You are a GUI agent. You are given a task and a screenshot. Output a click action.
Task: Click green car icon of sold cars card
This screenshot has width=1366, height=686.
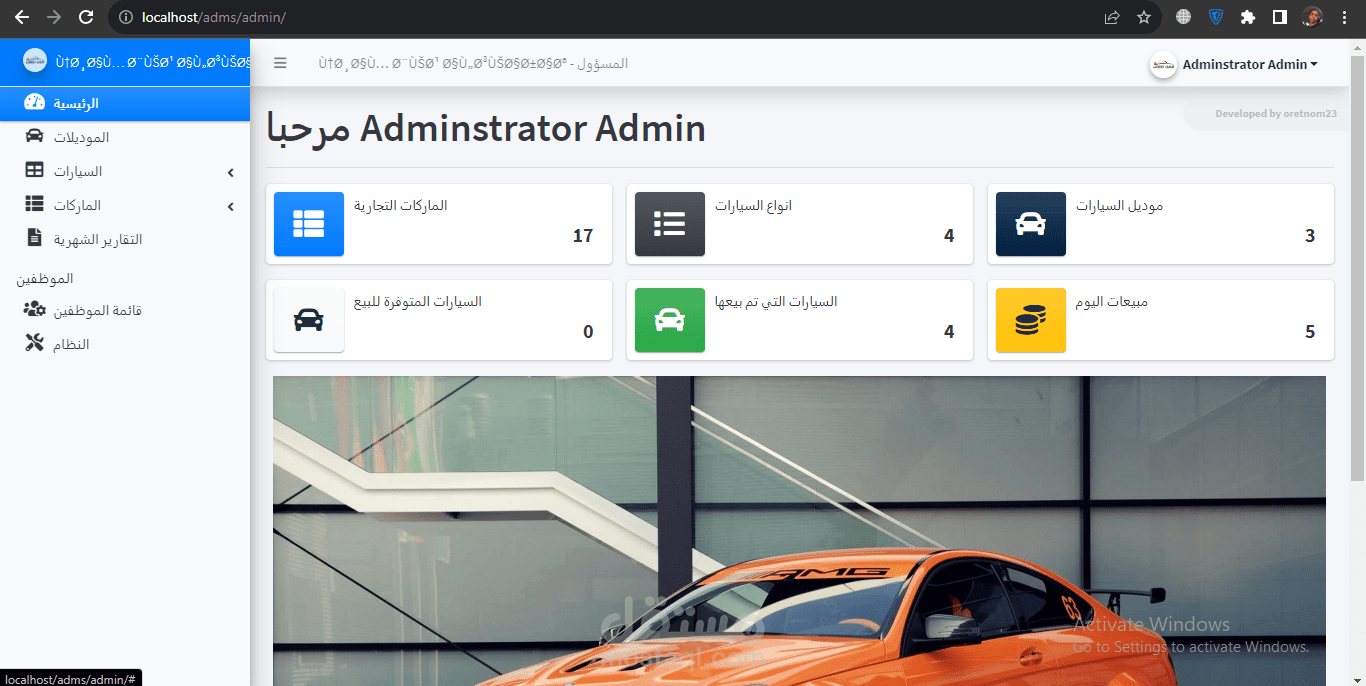coord(670,320)
